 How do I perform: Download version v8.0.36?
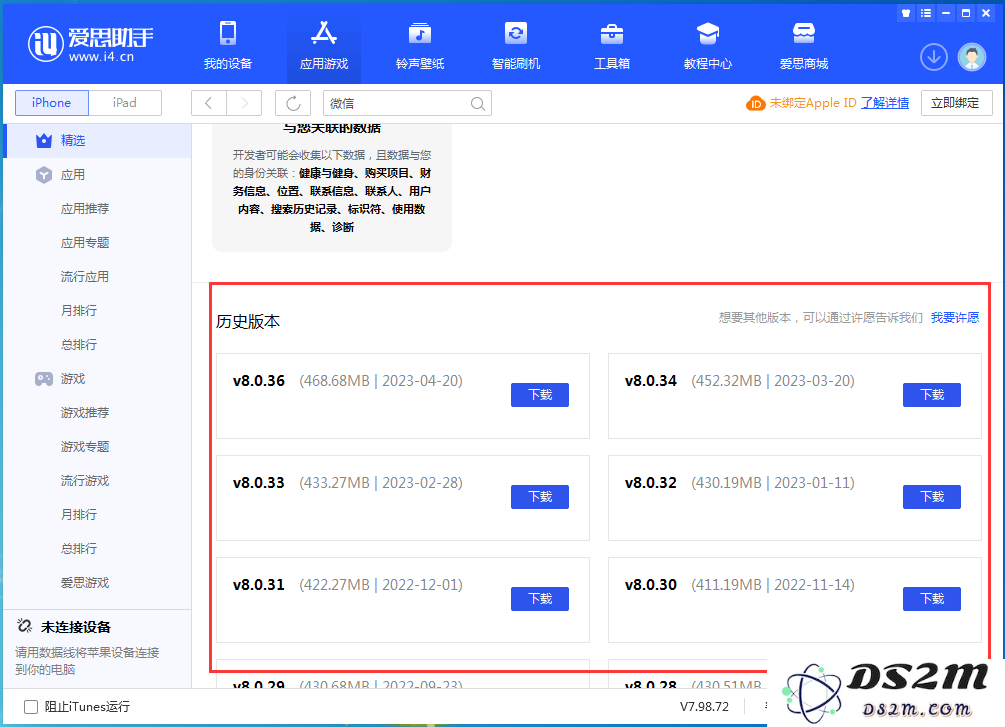[x=540, y=395]
